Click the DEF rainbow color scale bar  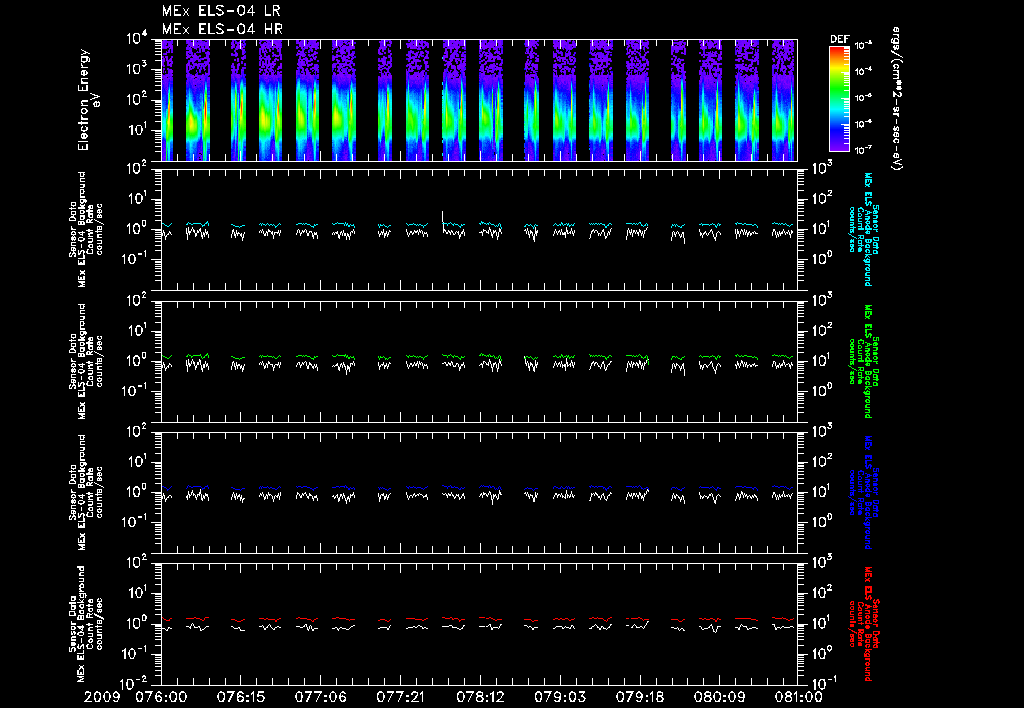pyautogui.click(x=839, y=98)
